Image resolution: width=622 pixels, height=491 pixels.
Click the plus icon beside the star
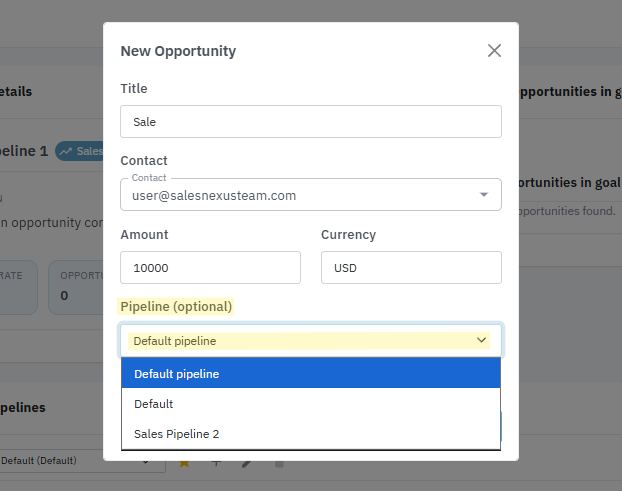click(215, 463)
